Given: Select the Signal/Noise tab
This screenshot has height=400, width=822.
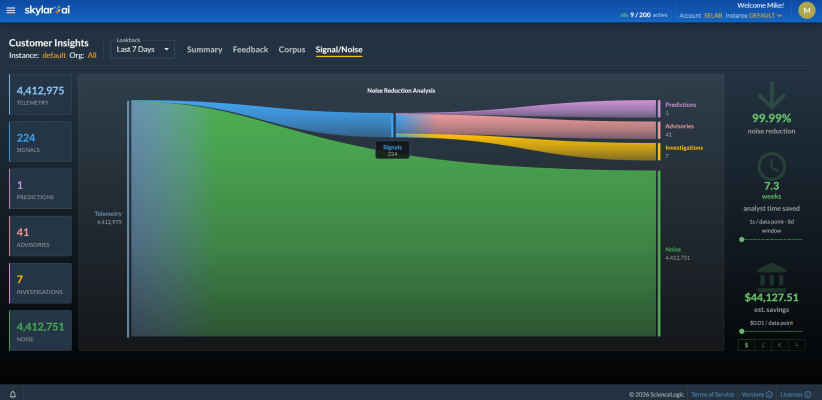Looking at the screenshot, I should tap(339, 50).
